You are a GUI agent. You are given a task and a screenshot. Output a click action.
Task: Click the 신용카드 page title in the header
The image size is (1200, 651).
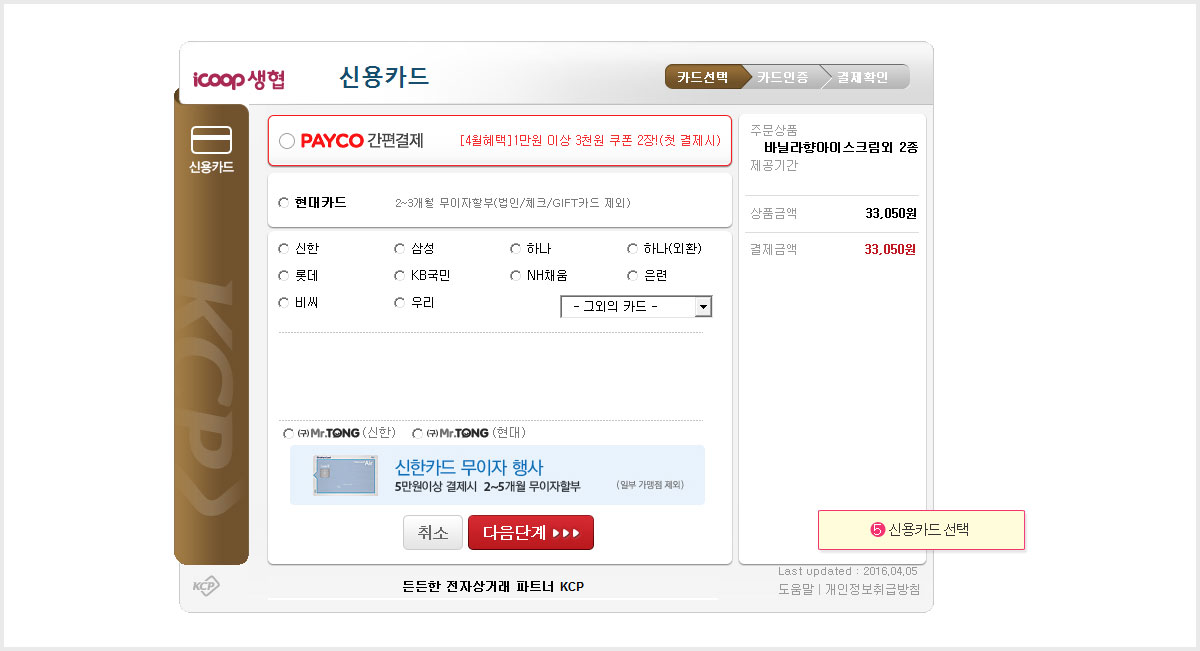click(x=384, y=77)
